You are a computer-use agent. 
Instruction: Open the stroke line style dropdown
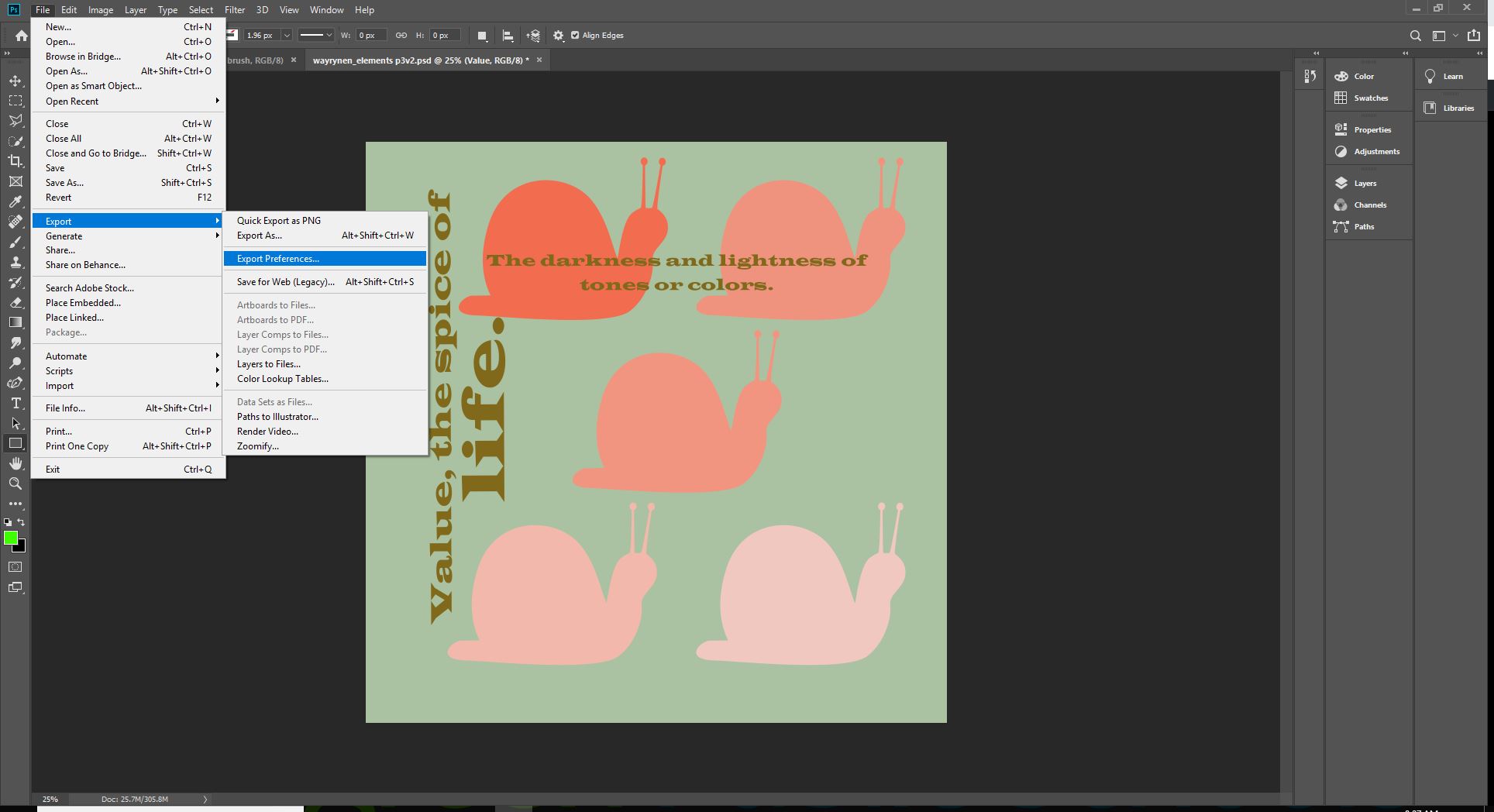(316, 36)
